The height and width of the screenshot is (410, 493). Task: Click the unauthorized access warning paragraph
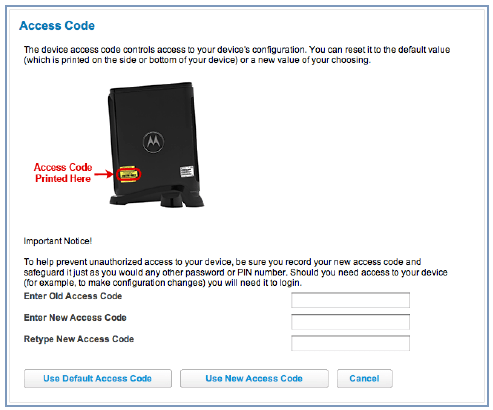pos(235,272)
